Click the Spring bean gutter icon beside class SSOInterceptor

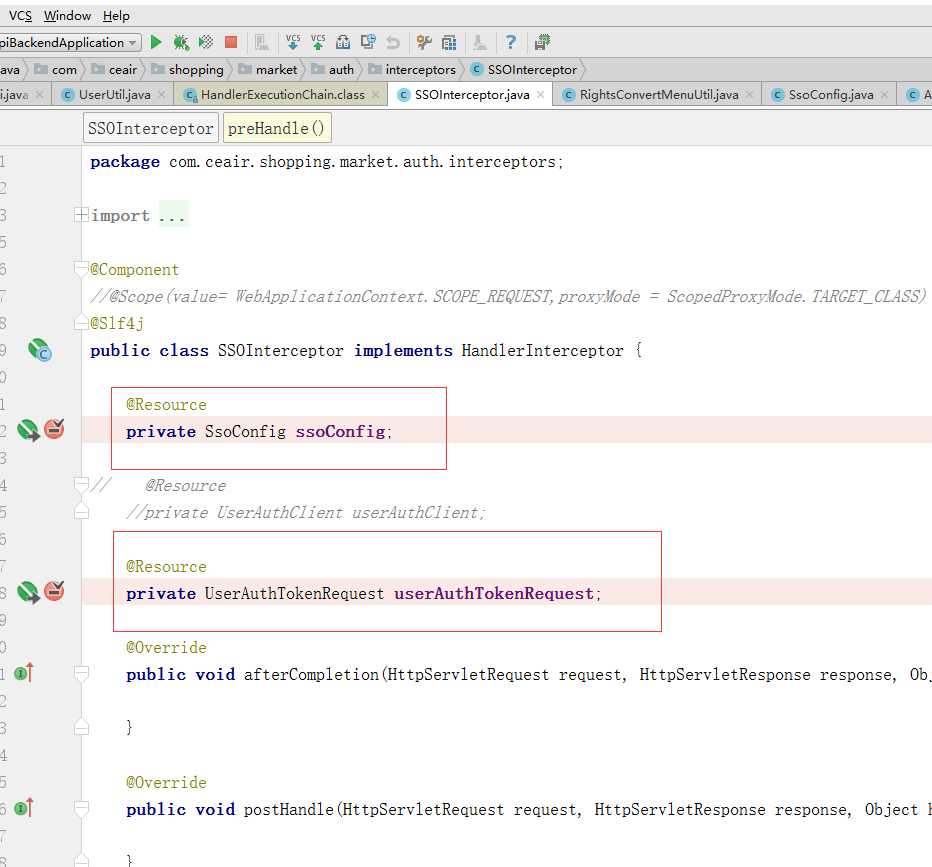(40, 350)
